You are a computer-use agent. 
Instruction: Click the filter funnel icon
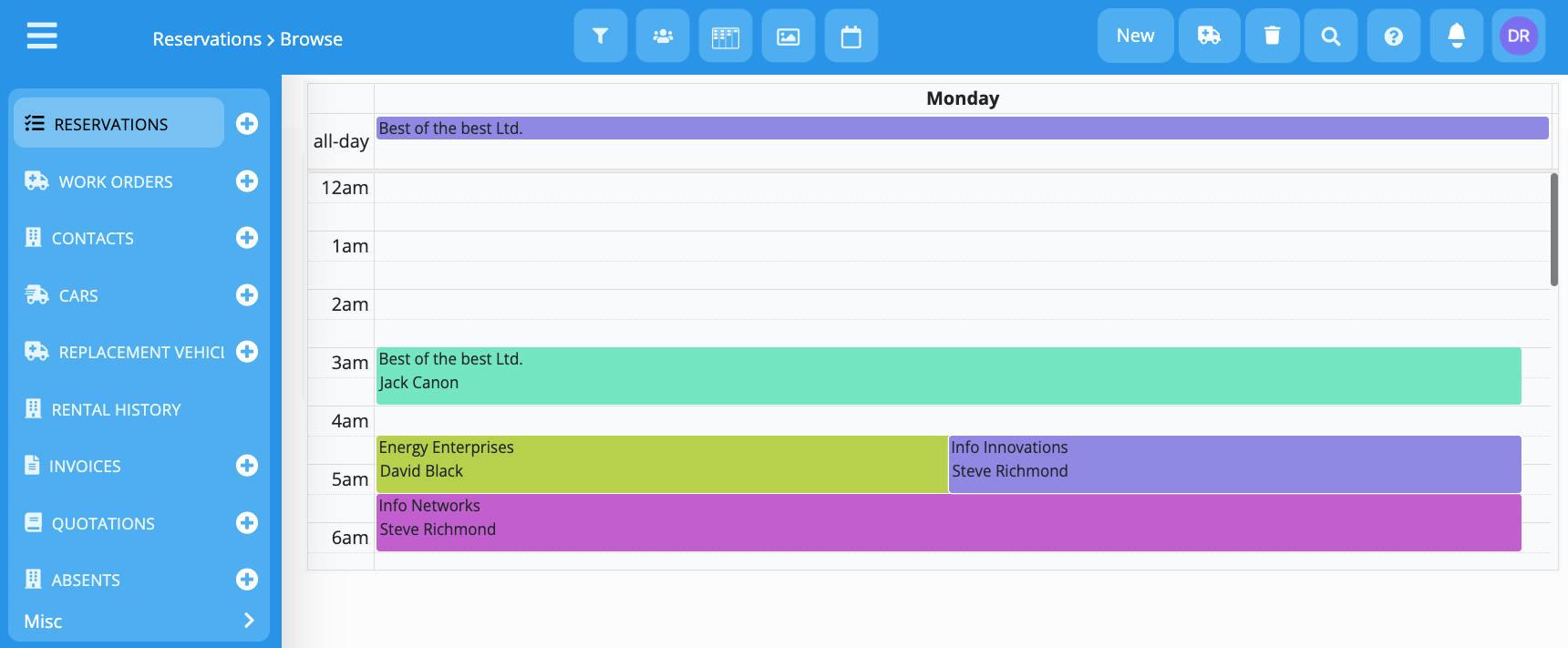[x=600, y=36]
